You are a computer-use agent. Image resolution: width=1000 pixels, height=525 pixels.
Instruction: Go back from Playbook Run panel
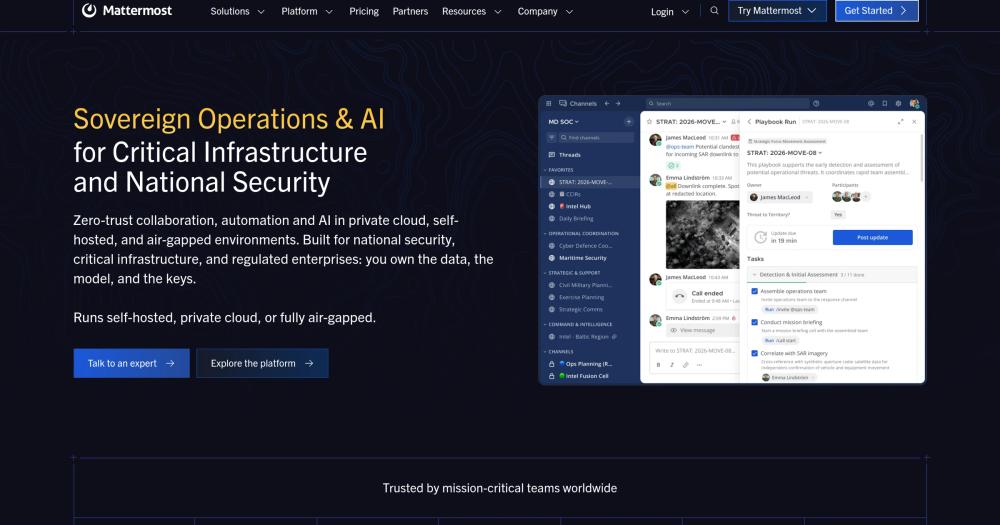coord(749,121)
